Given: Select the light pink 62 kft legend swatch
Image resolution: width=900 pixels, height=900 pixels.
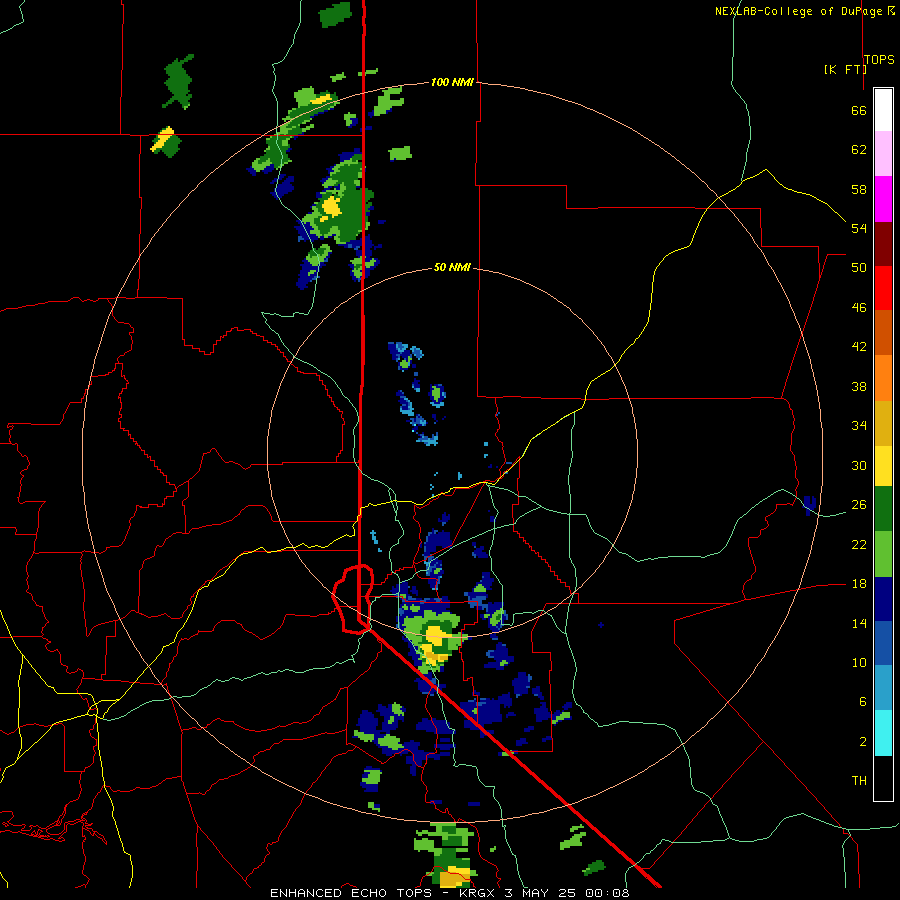Looking at the screenshot, I should 883,153.
